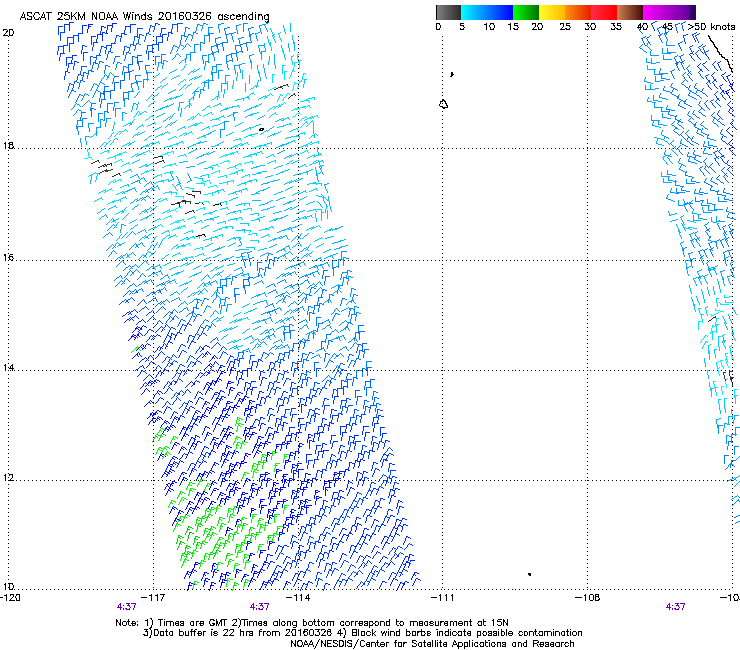Click the brown 35-40 knots legend swatch
Image resolution: width=740 pixels, height=650 pixels.
pos(630,12)
